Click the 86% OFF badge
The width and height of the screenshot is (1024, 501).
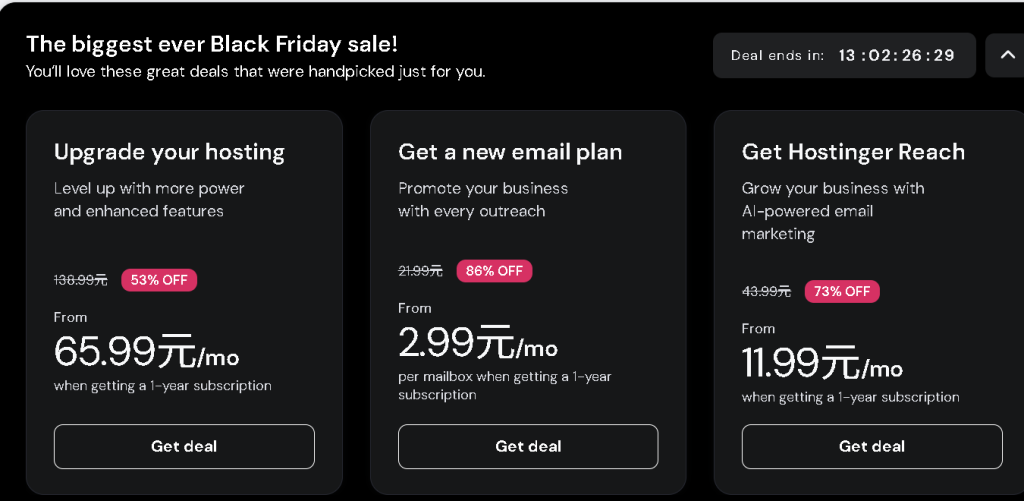(x=495, y=271)
